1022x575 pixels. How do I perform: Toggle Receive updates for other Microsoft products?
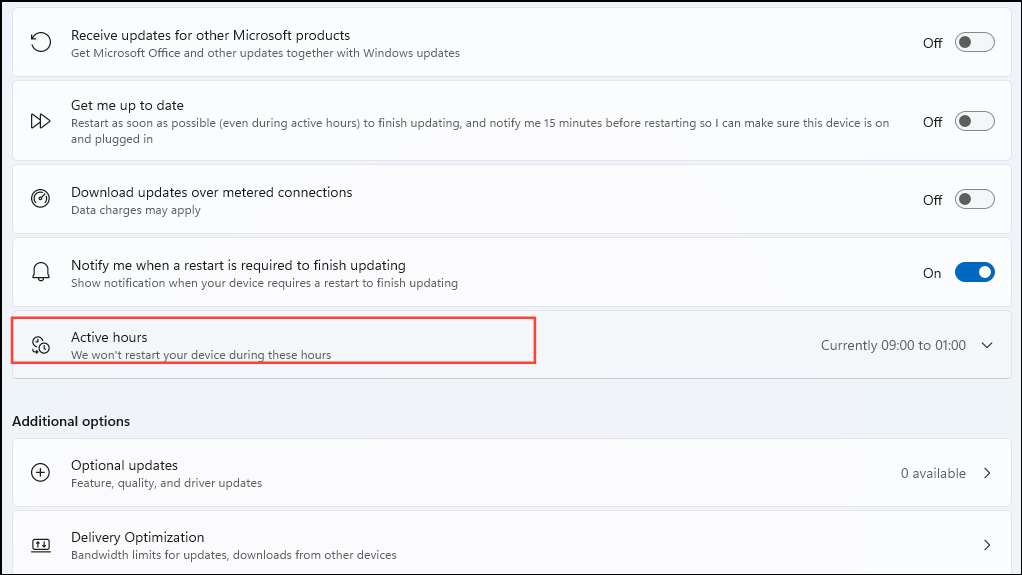(x=974, y=43)
